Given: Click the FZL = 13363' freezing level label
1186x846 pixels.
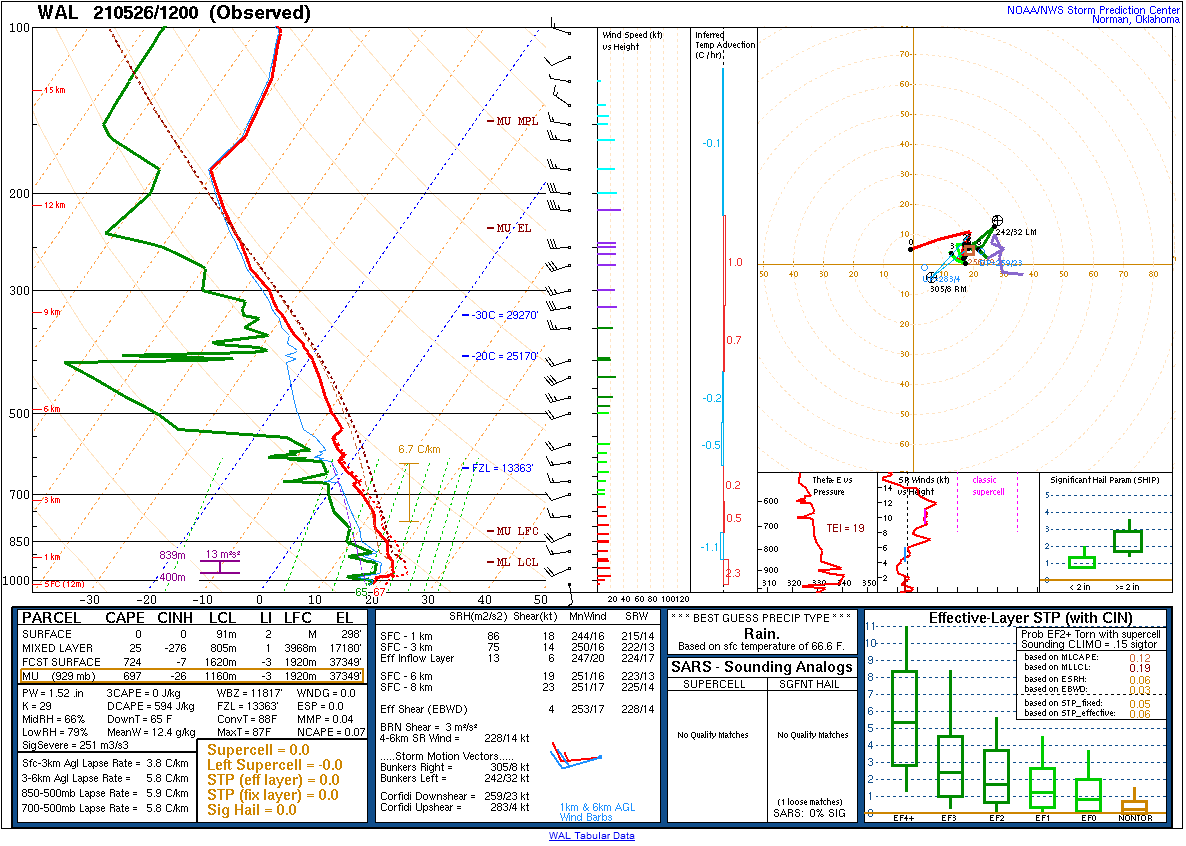Looking at the screenshot, I should pyautogui.click(x=504, y=468).
